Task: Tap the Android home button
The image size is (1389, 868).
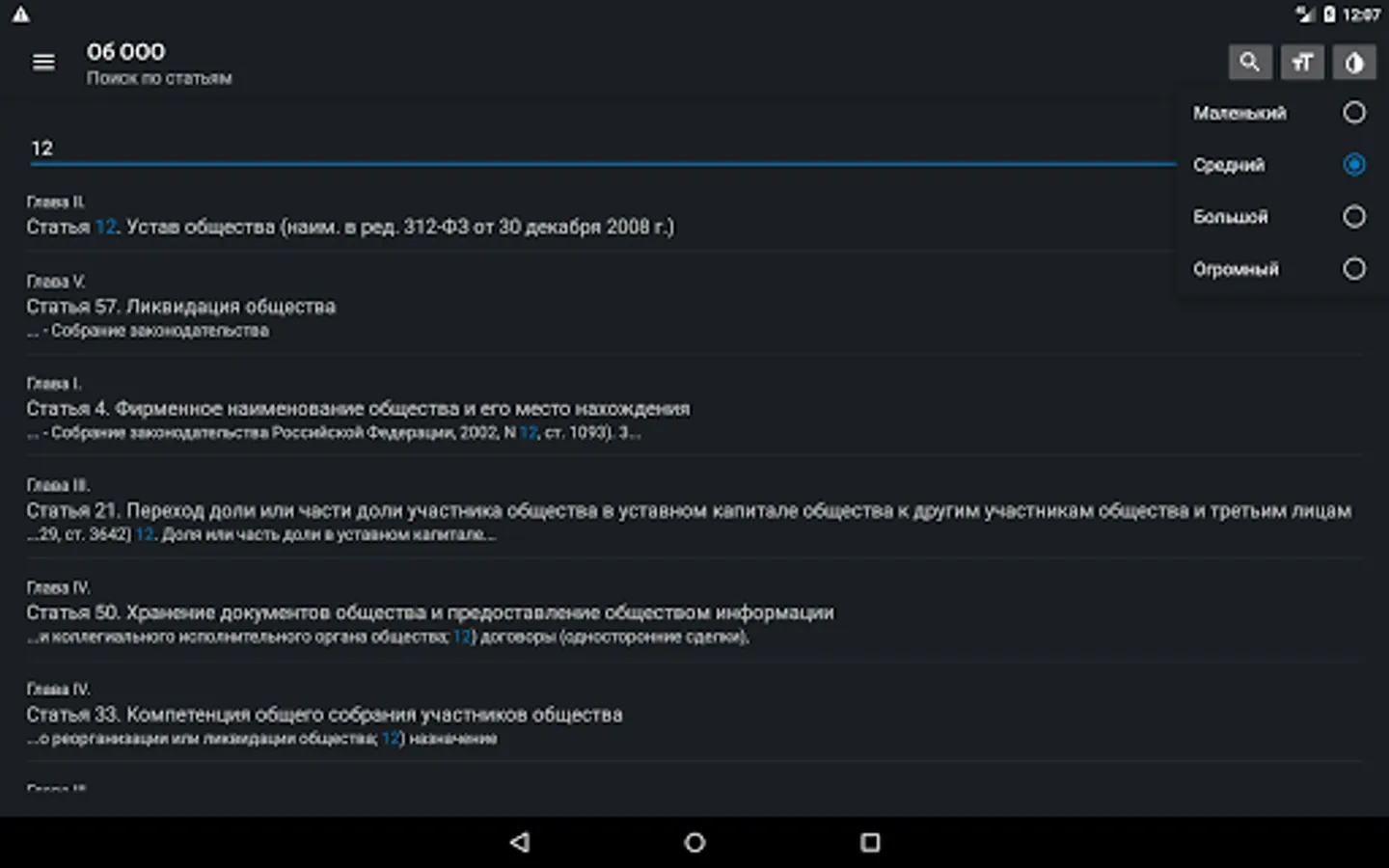Action: click(x=694, y=842)
